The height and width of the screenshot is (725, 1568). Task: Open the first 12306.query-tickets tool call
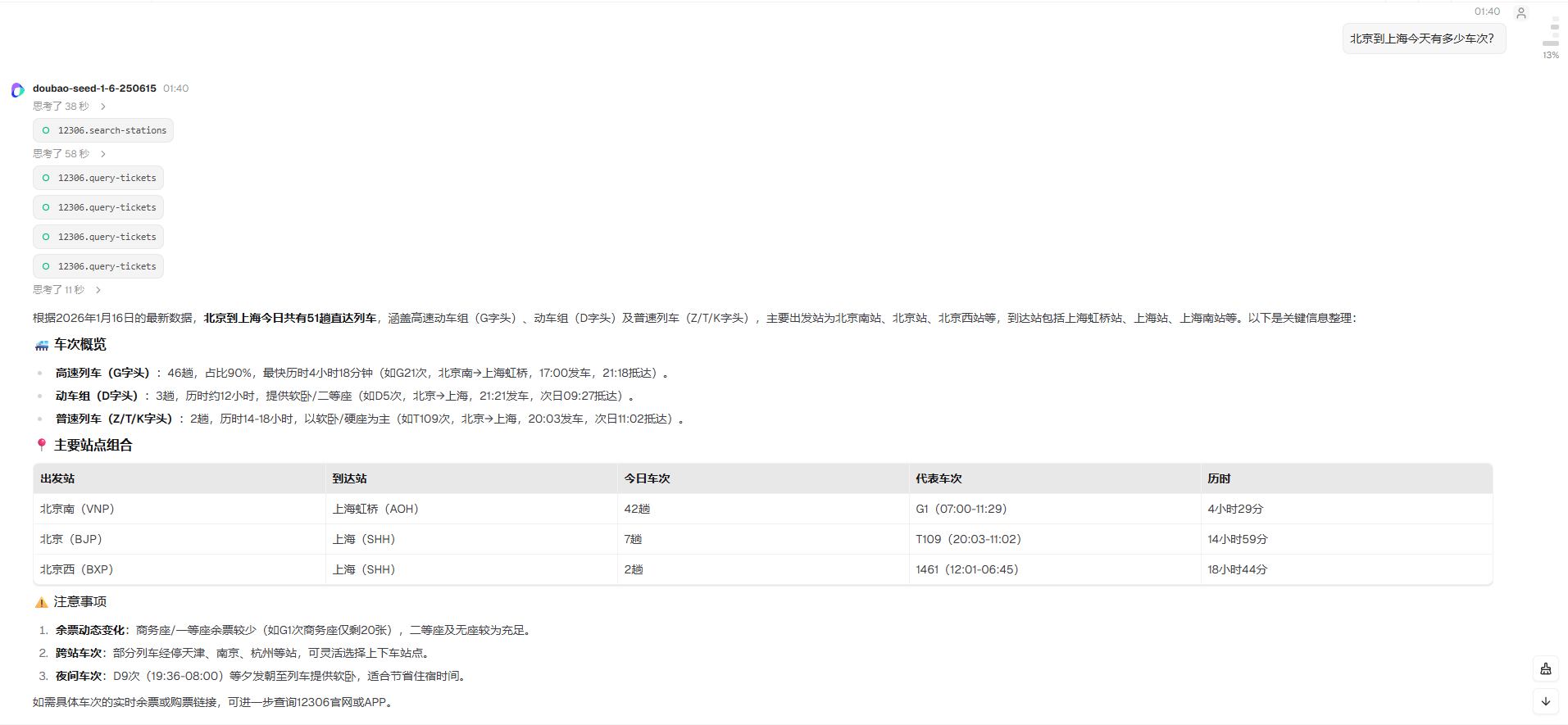tap(98, 178)
